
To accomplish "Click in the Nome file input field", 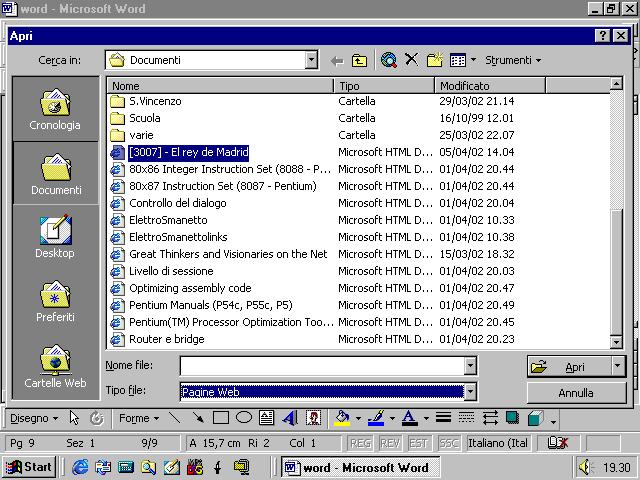I will coord(322,366).
